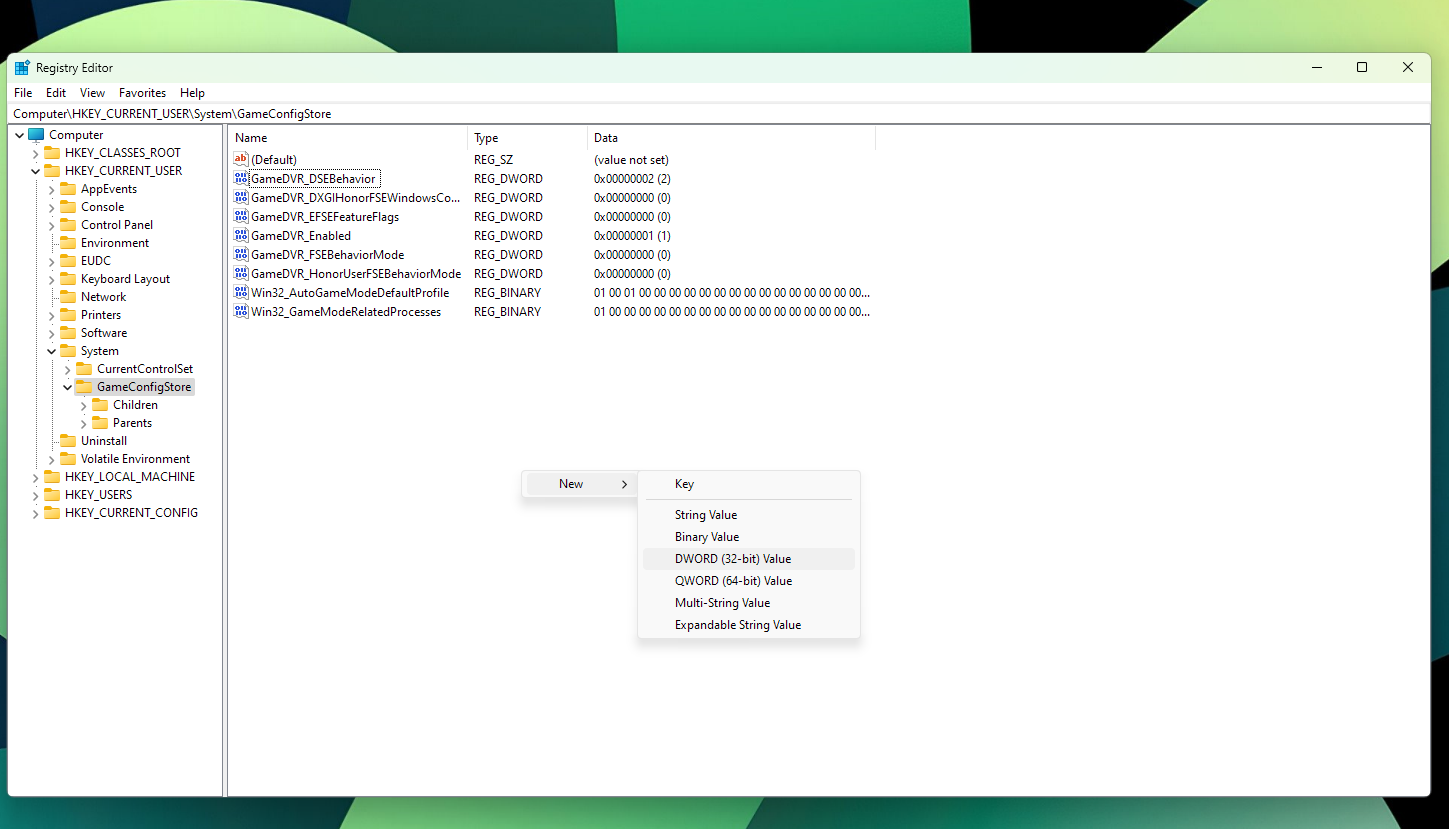Expand the AppEvents key arrow
The image size is (1449, 829).
52,189
